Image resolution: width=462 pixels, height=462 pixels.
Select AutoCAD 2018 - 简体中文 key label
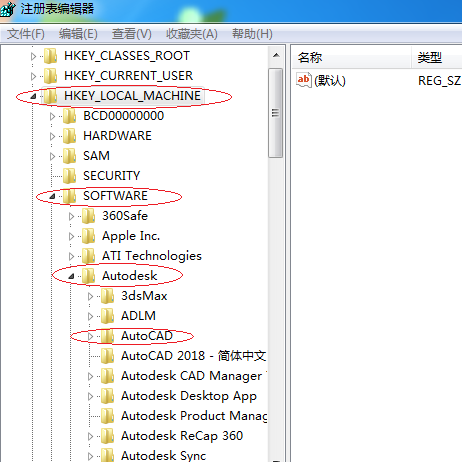[193, 356]
